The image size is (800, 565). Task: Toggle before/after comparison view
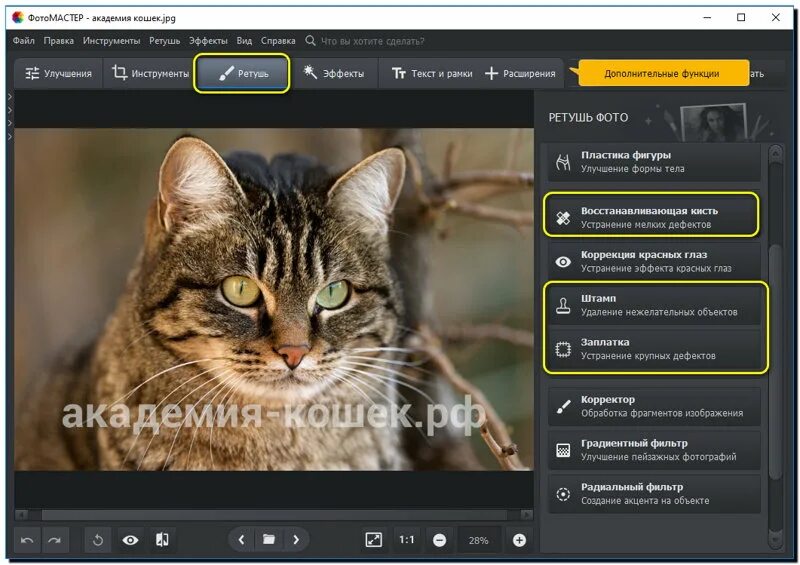click(162, 540)
